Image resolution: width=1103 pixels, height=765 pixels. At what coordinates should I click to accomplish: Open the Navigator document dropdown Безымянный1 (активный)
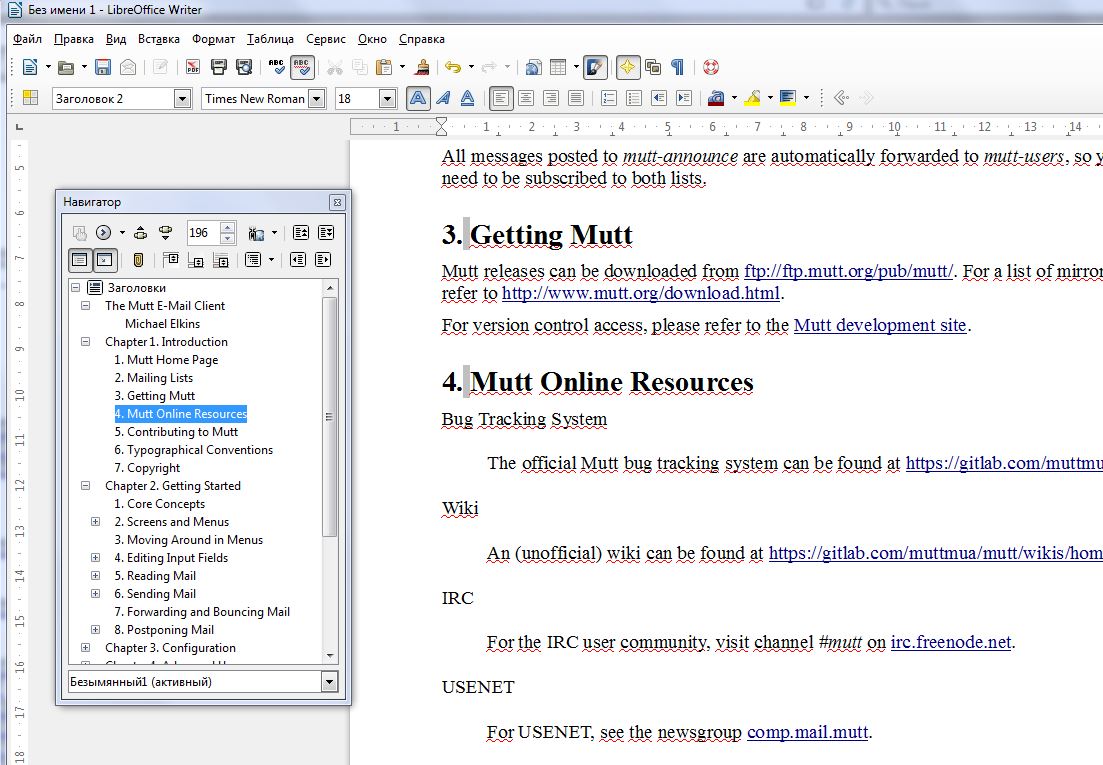(x=329, y=682)
